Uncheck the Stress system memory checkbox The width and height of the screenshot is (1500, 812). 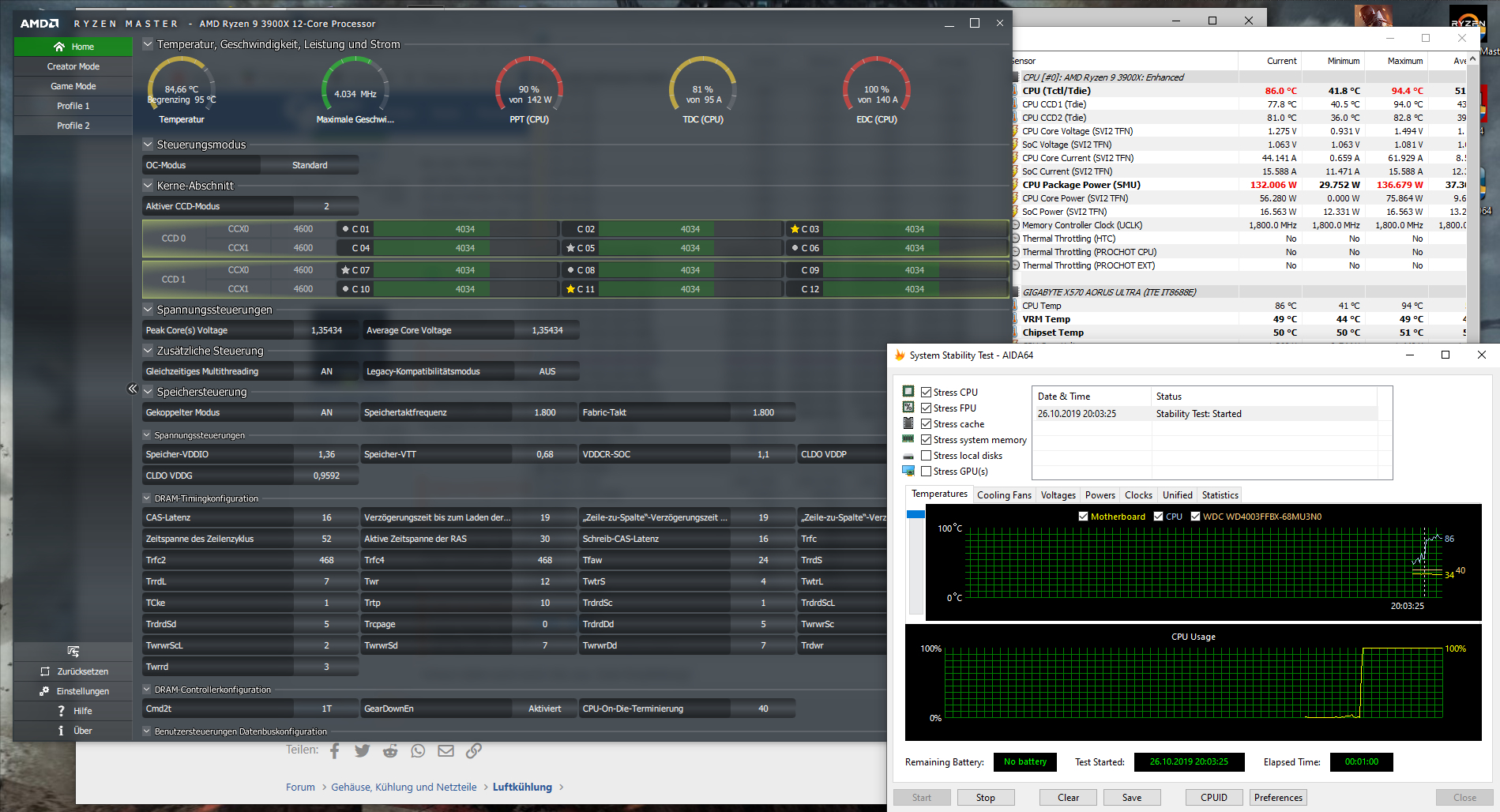[927, 439]
